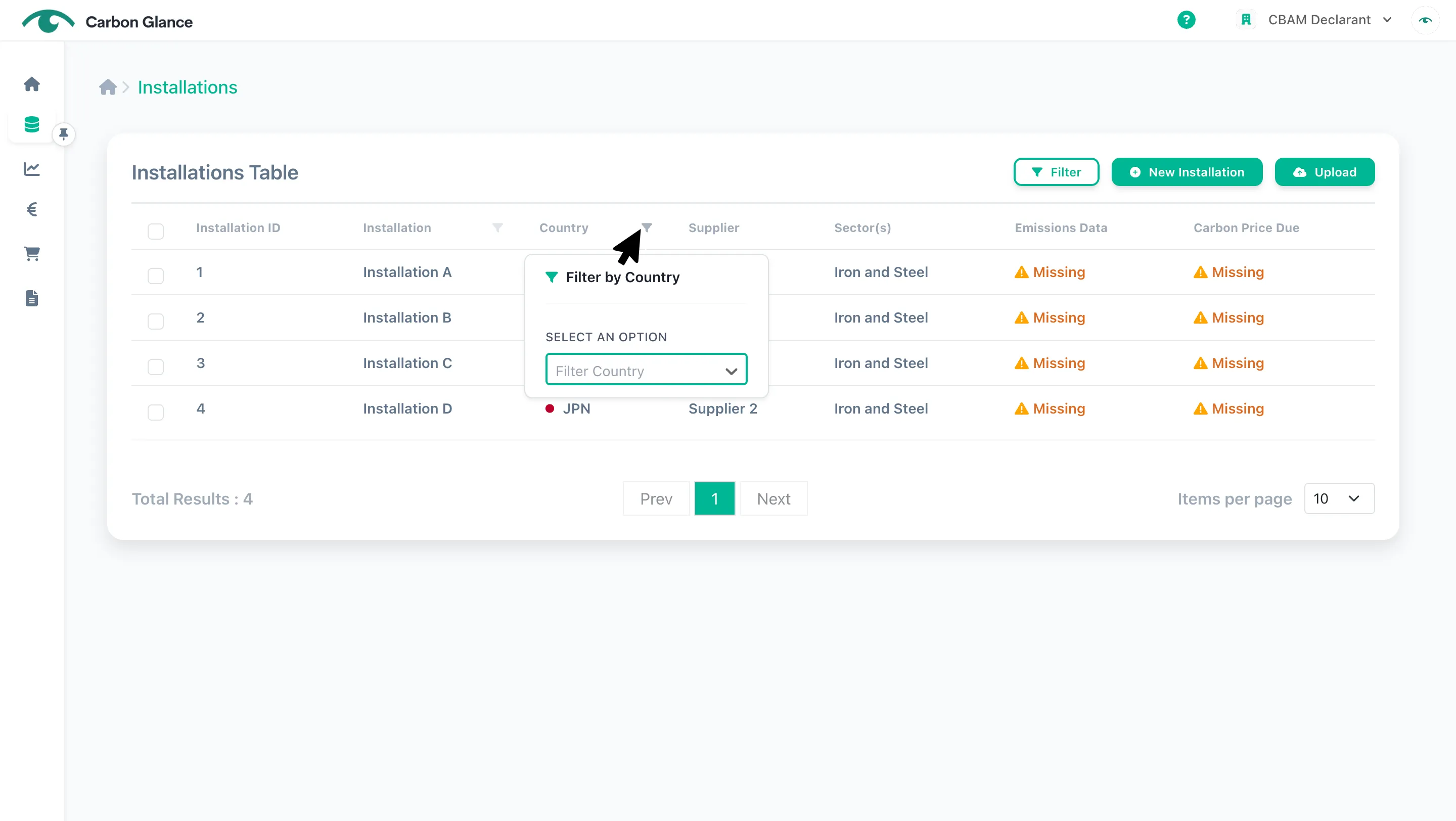This screenshot has height=821, width=1456.
Task: Click the Installation C name cell
Action: point(407,363)
